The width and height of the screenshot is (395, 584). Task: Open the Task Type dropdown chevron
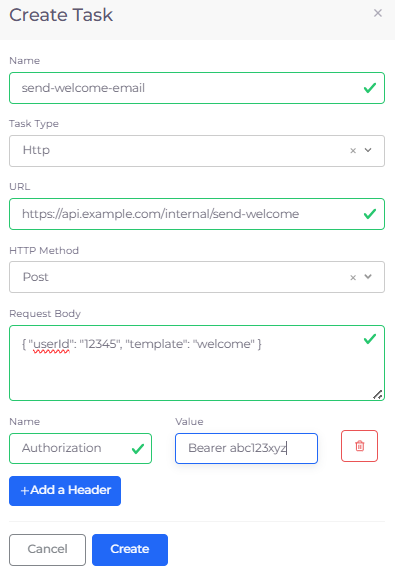(368, 150)
